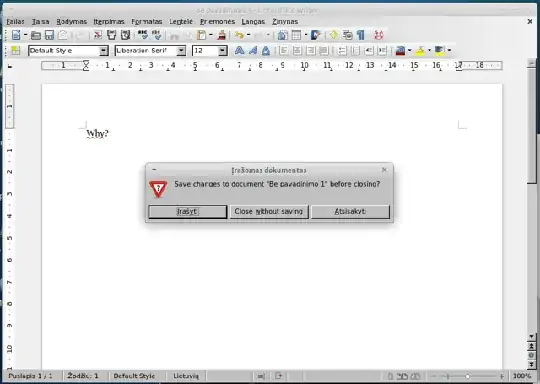
Task: Click the Decrease indent icon
Action: tap(368, 51)
